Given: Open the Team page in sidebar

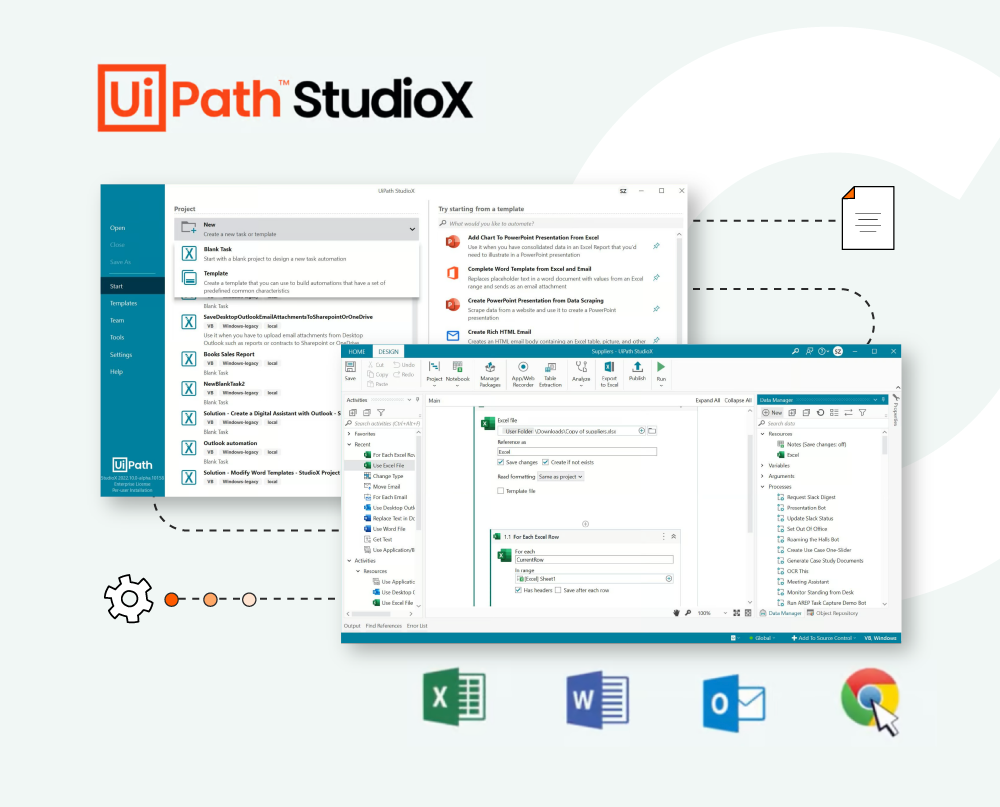Looking at the screenshot, I should 117,320.
